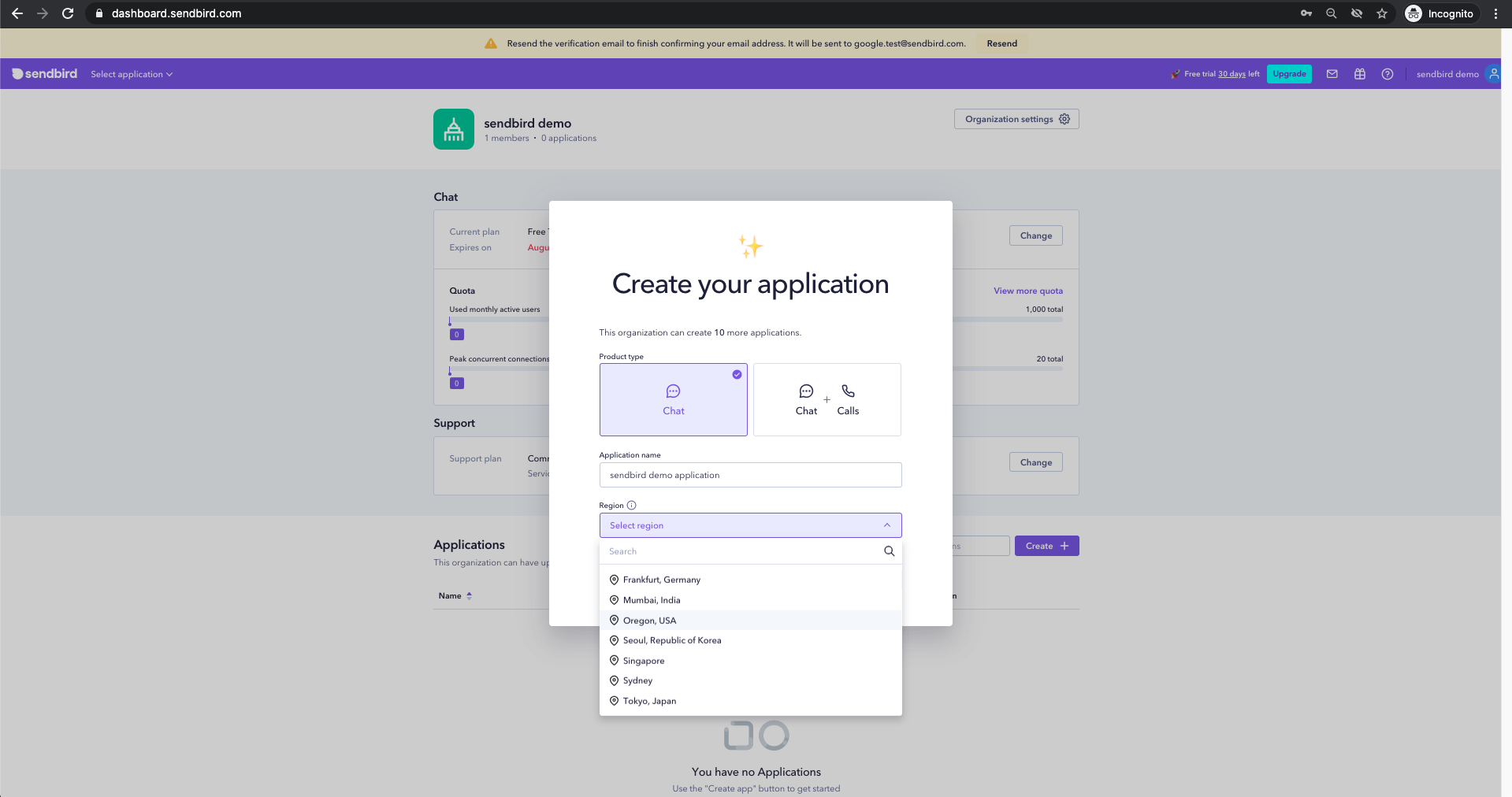This screenshot has height=797, width=1512.
Task: Reload the page with refresh icon
Action: click(x=68, y=13)
